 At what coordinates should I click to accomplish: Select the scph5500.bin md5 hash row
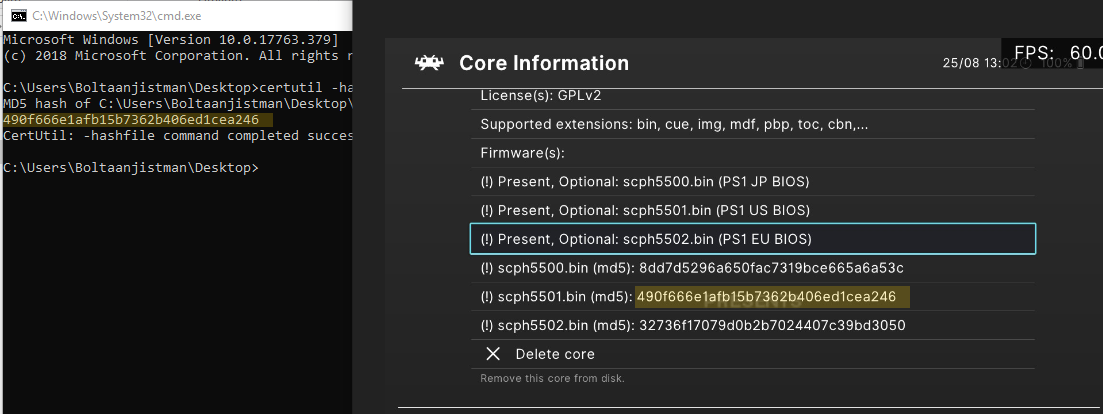(753, 268)
